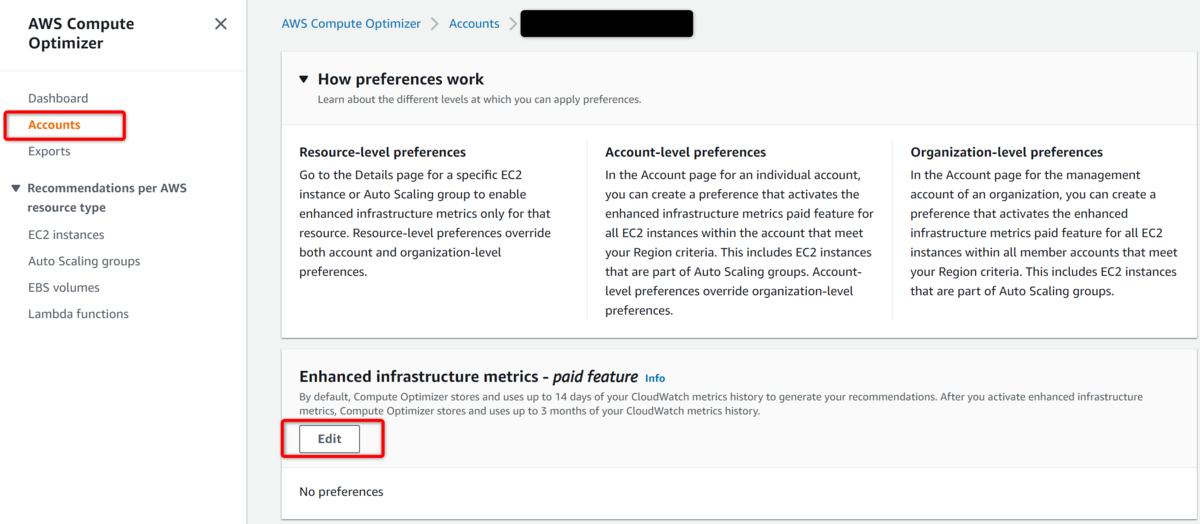The height and width of the screenshot is (524, 1200).
Task: Click the Accounts breadcrumb link
Action: pyautogui.click(x=474, y=23)
